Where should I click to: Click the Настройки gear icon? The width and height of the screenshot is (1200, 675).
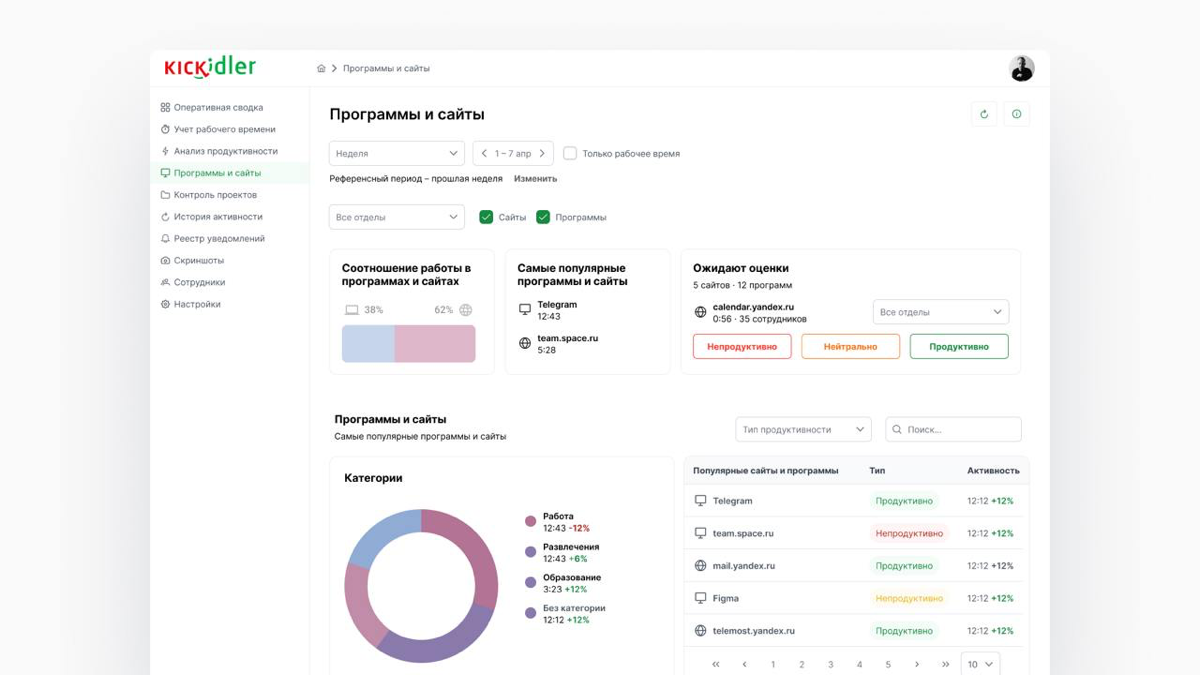coord(165,304)
